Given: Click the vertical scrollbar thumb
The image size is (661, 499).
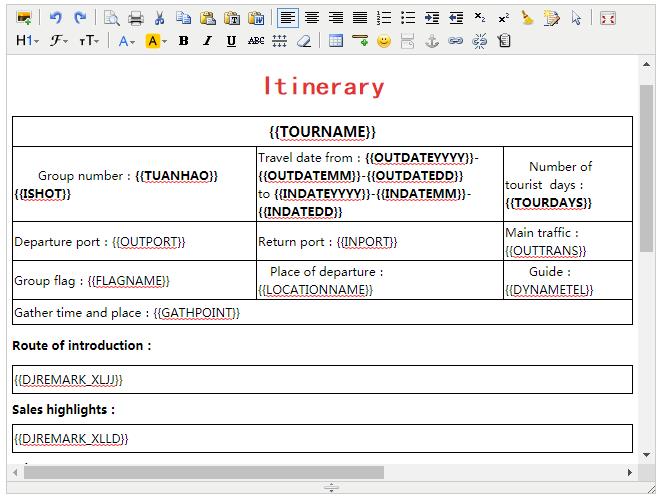Looking at the screenshot, I should point(646,168).
